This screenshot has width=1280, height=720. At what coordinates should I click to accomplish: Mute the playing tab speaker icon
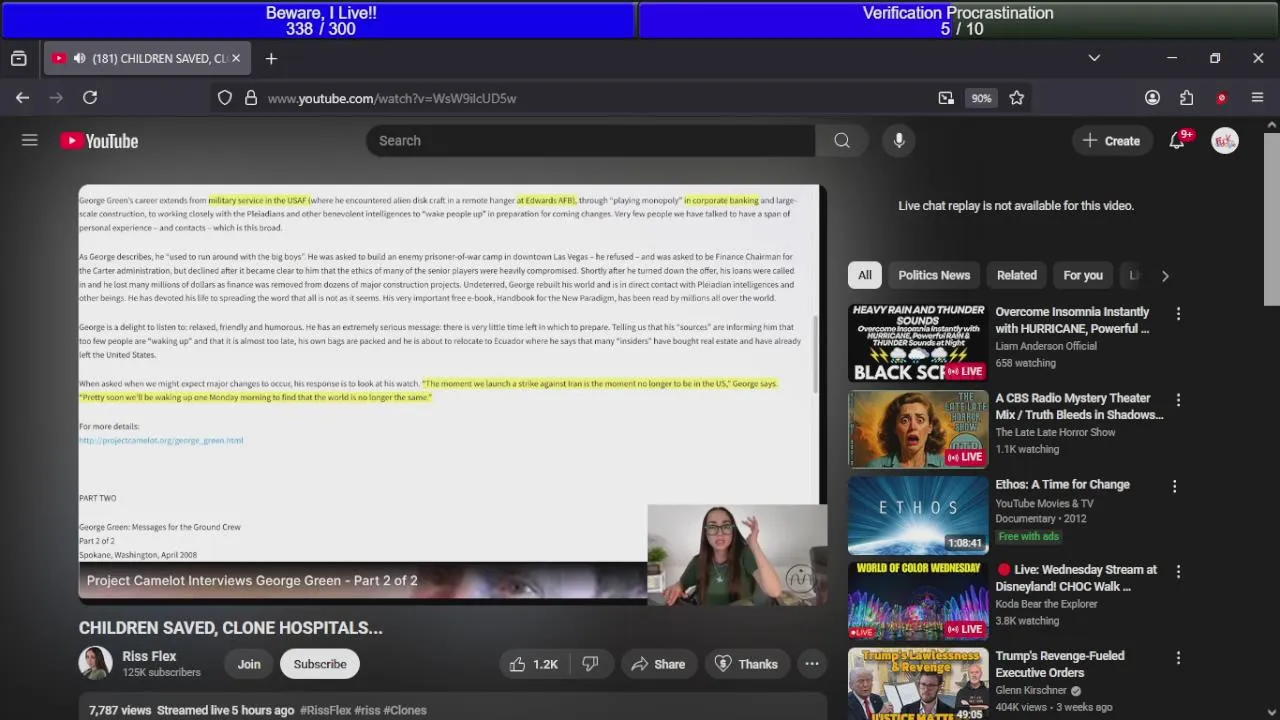pos(79,58)
